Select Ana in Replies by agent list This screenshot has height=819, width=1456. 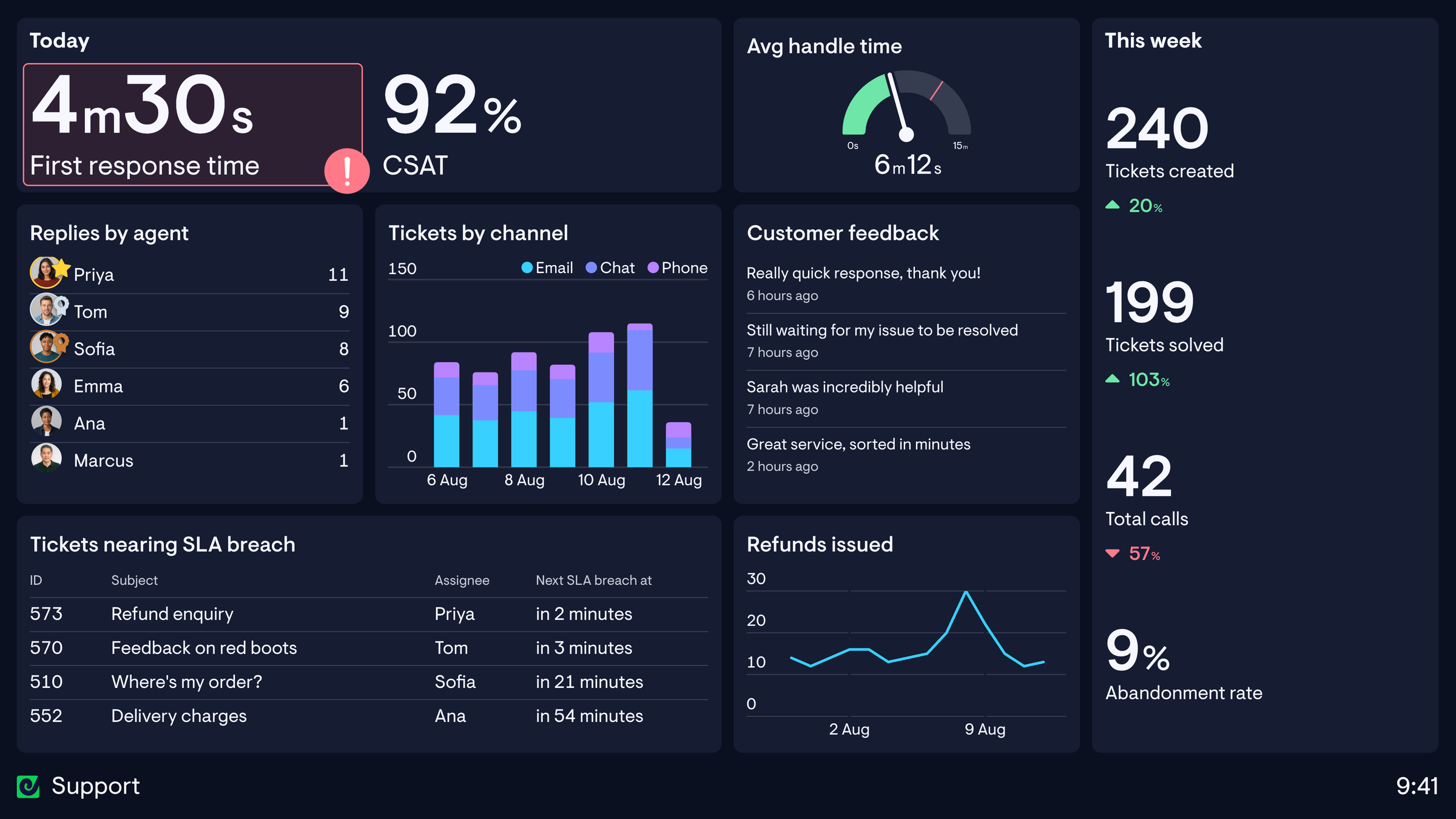[x=89, y=423]
